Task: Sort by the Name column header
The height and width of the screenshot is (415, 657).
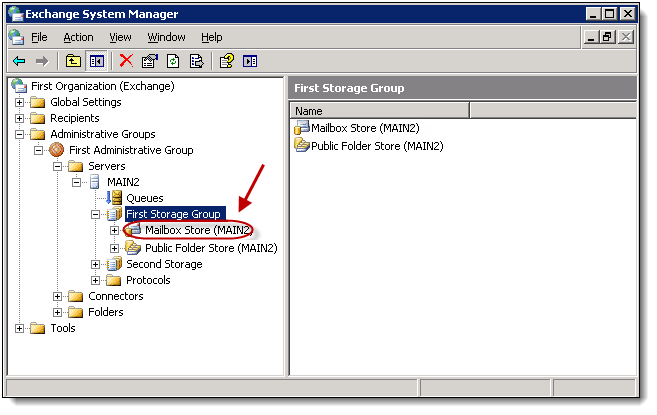Action: point(379,111)
